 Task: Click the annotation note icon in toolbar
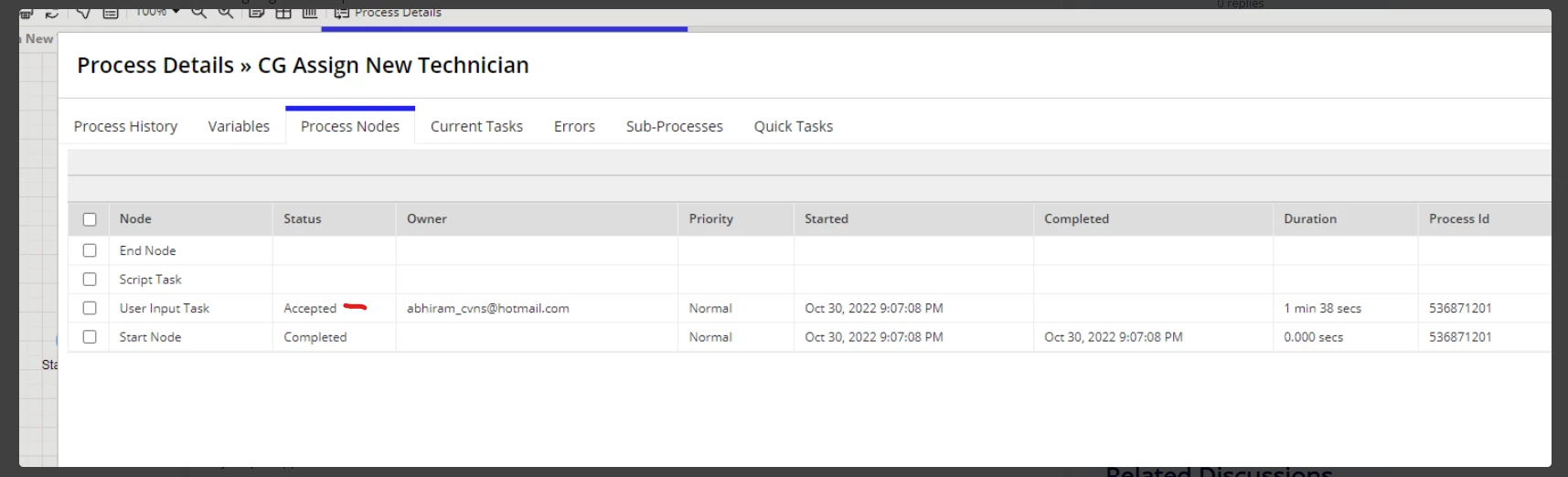click(257, 13)
